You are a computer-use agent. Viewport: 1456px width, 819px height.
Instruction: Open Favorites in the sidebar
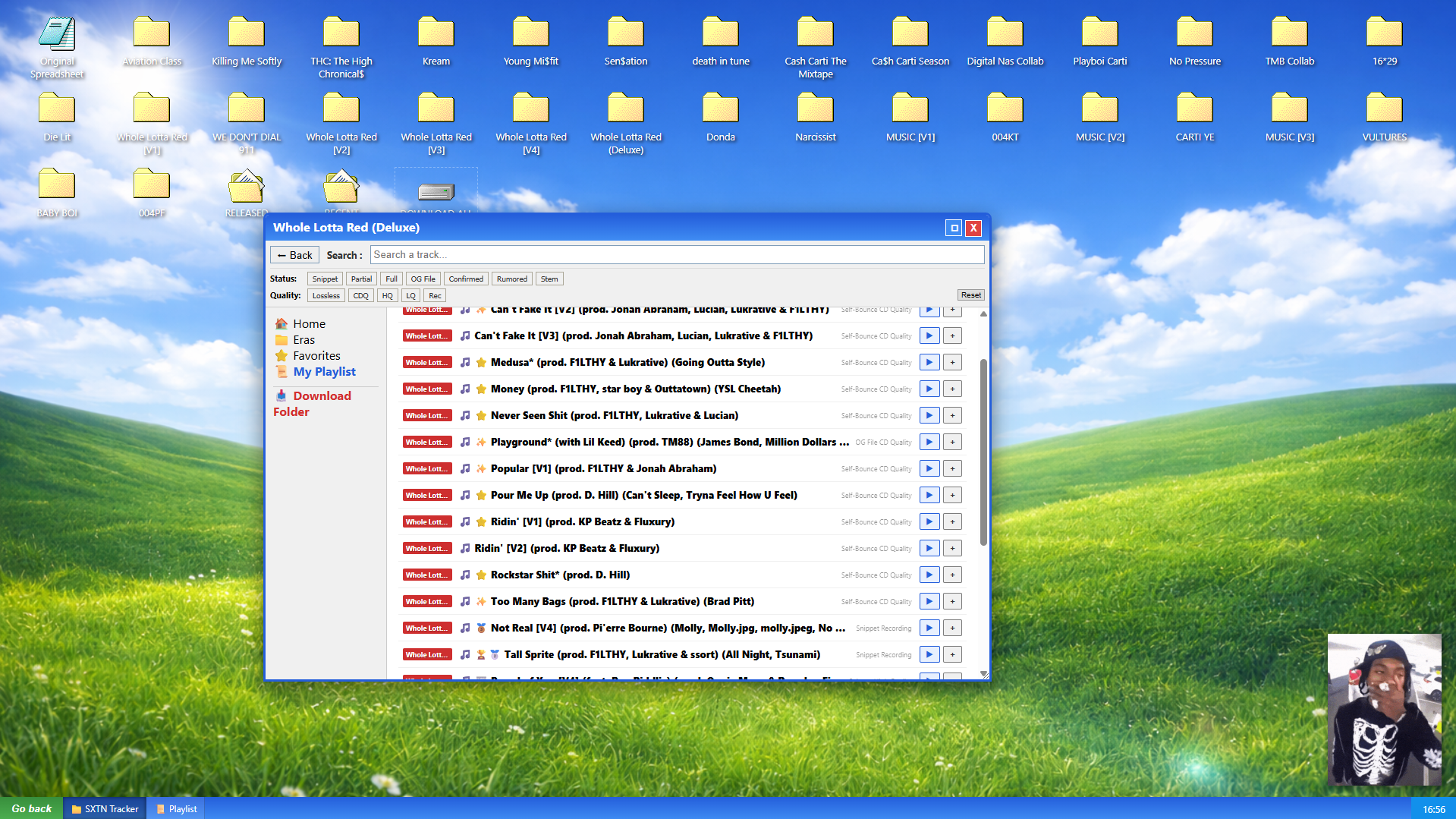316,356
